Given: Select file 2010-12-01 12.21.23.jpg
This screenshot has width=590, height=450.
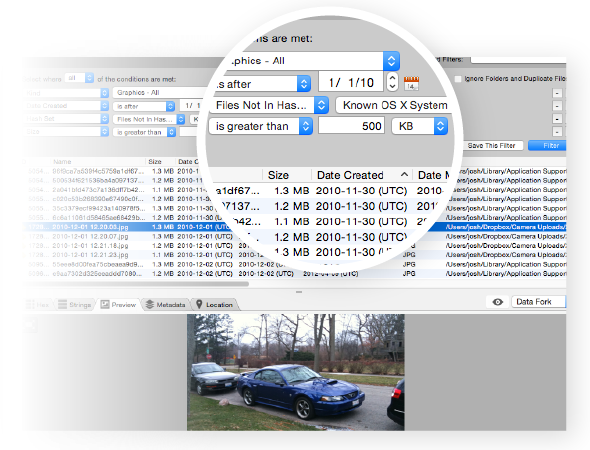Looking at the screenshot, I should tap(90, 255).
